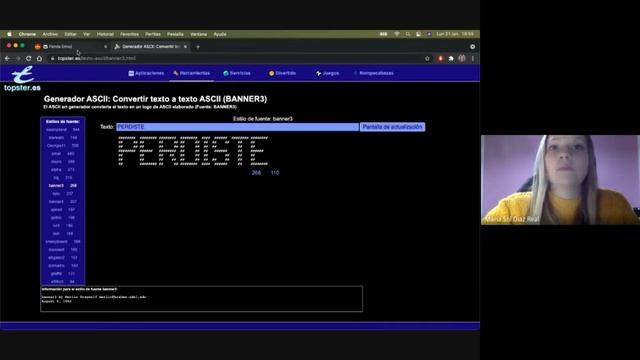This screenshot has width=640, height=360.
Task: Select the doom font style
Action: (x=62, y=162)
